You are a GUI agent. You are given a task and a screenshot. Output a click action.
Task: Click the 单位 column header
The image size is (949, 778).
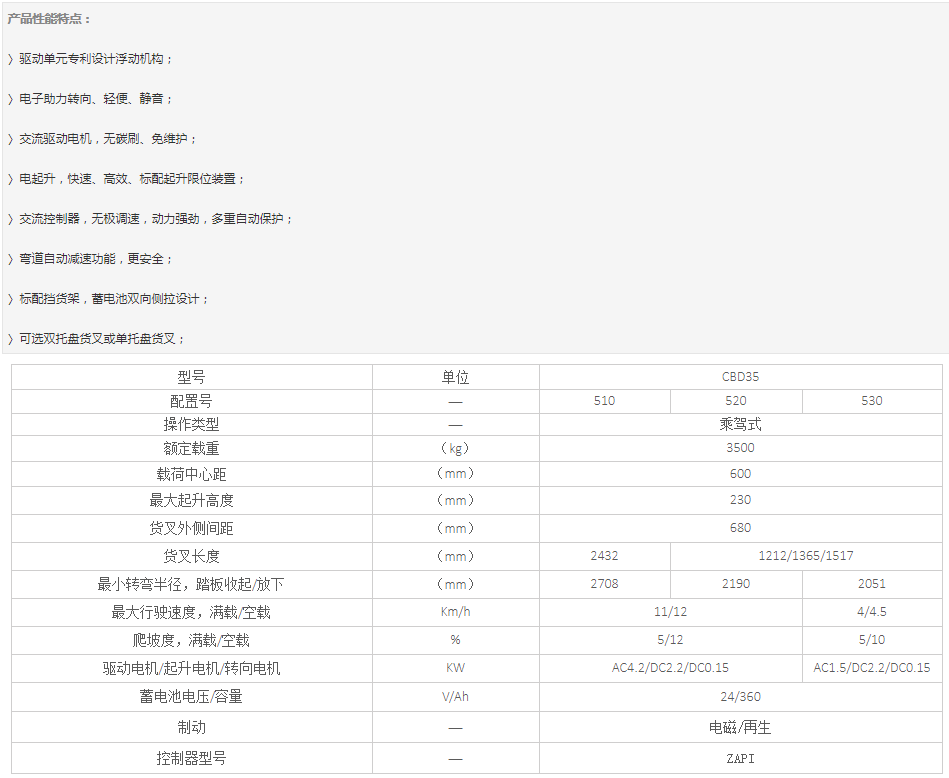(458, 377)
